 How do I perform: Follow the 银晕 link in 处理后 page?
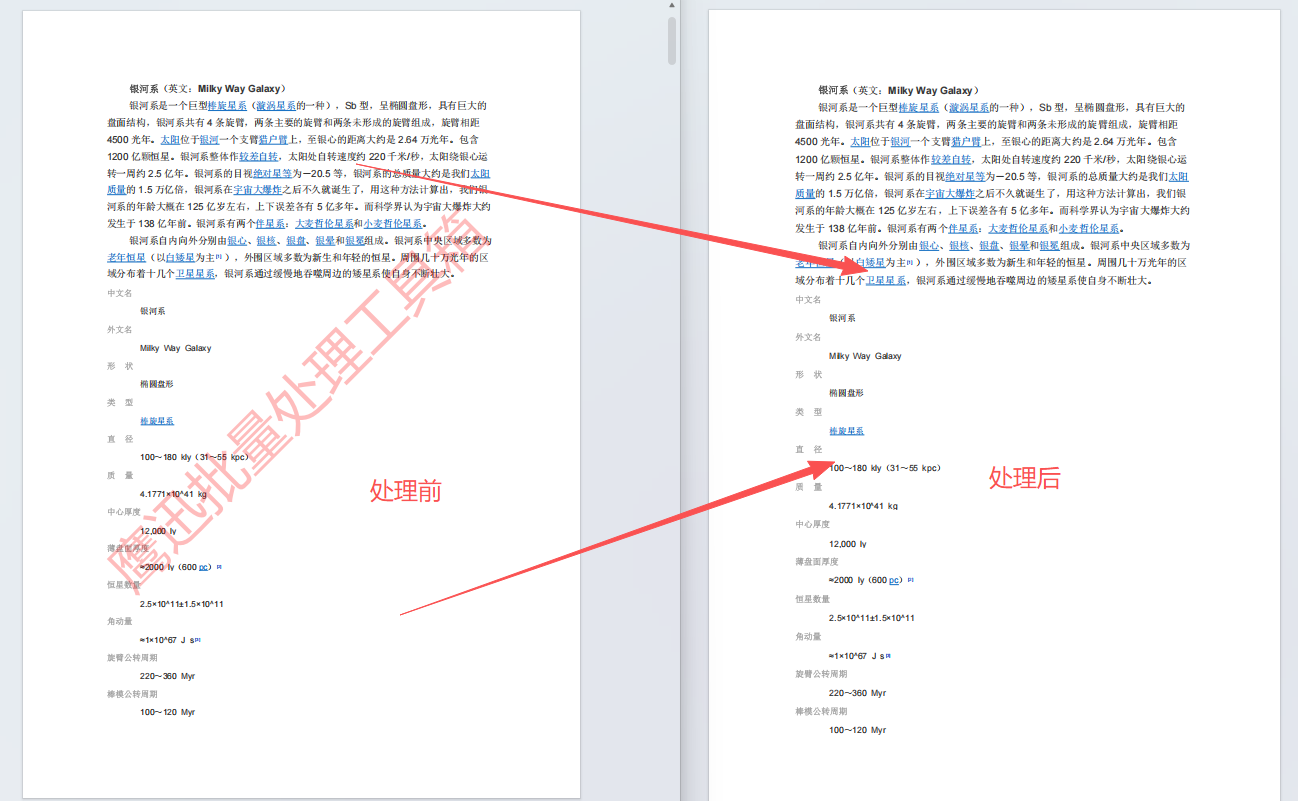coord(1017,245)
